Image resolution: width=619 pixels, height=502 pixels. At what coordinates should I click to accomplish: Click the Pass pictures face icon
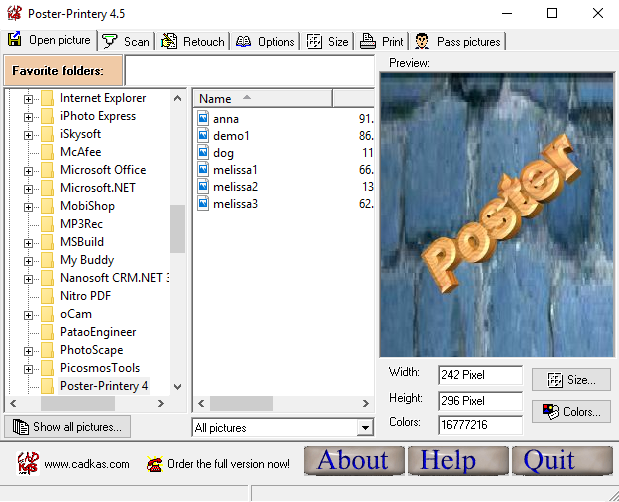[x=422, y=41]
